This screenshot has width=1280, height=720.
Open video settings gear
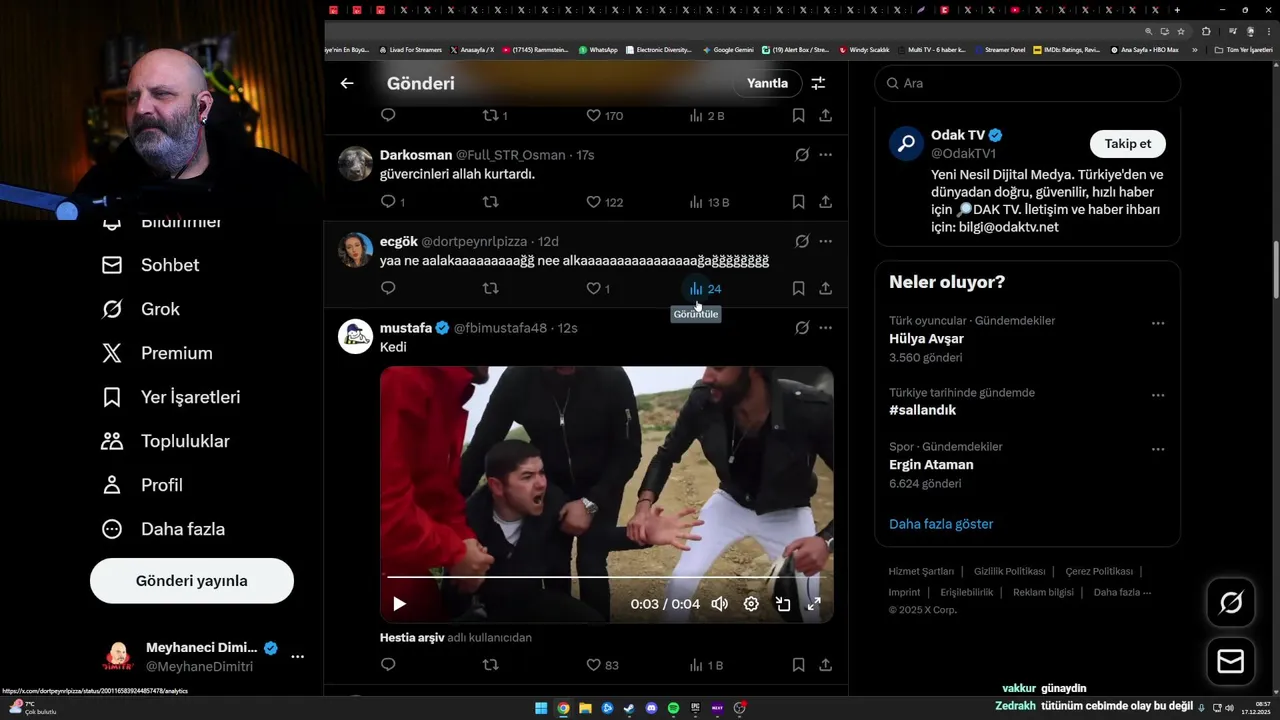tap(751, 604)
